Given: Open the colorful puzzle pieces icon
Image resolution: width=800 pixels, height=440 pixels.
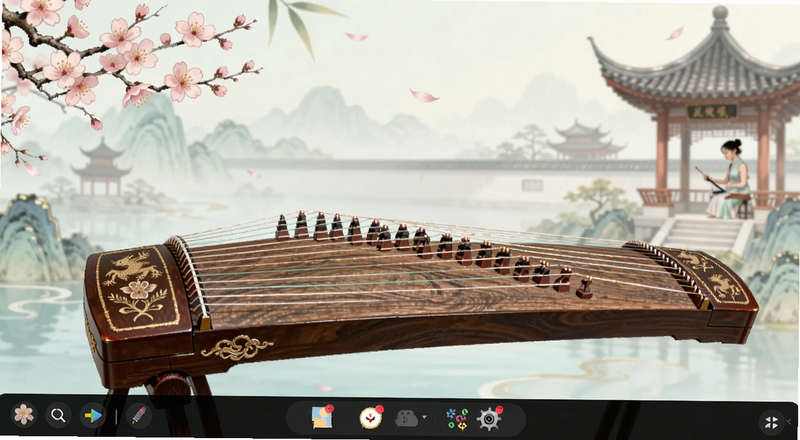Looking at the screenshot, I should (457, 419).
